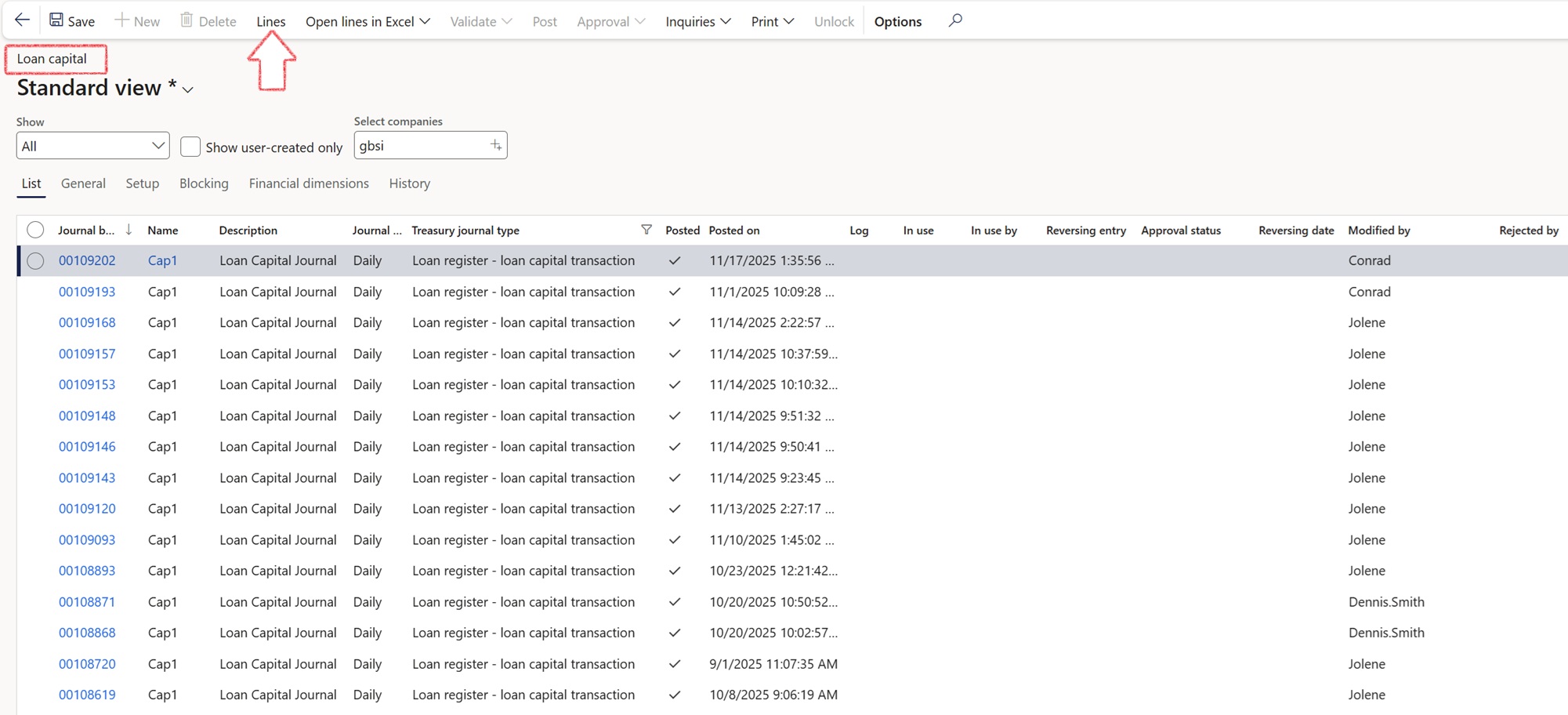
Task: Open the Show dropdown set to All
Action: [92, 146]
